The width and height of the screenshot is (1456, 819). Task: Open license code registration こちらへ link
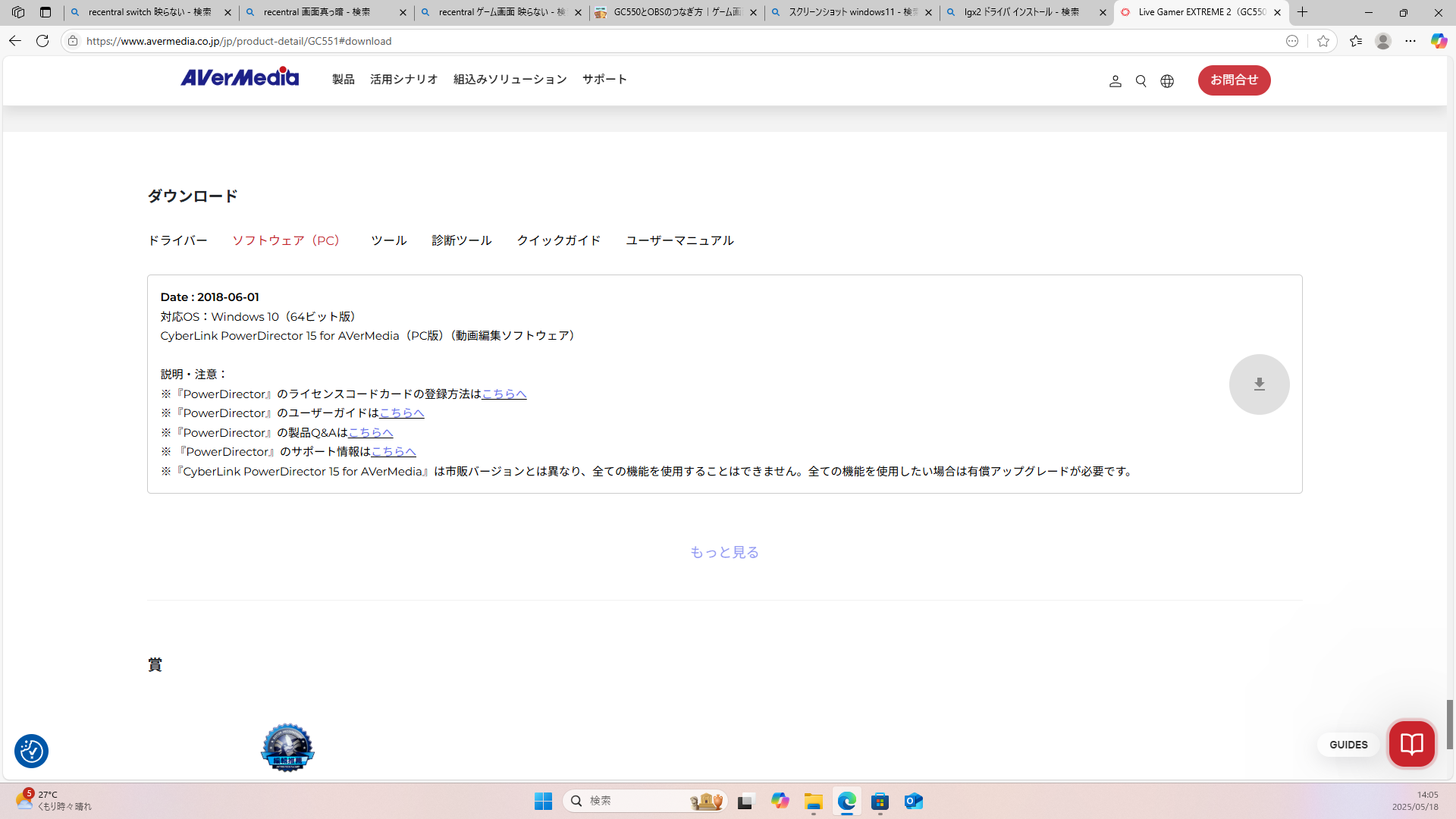click(x=504, y=394)
